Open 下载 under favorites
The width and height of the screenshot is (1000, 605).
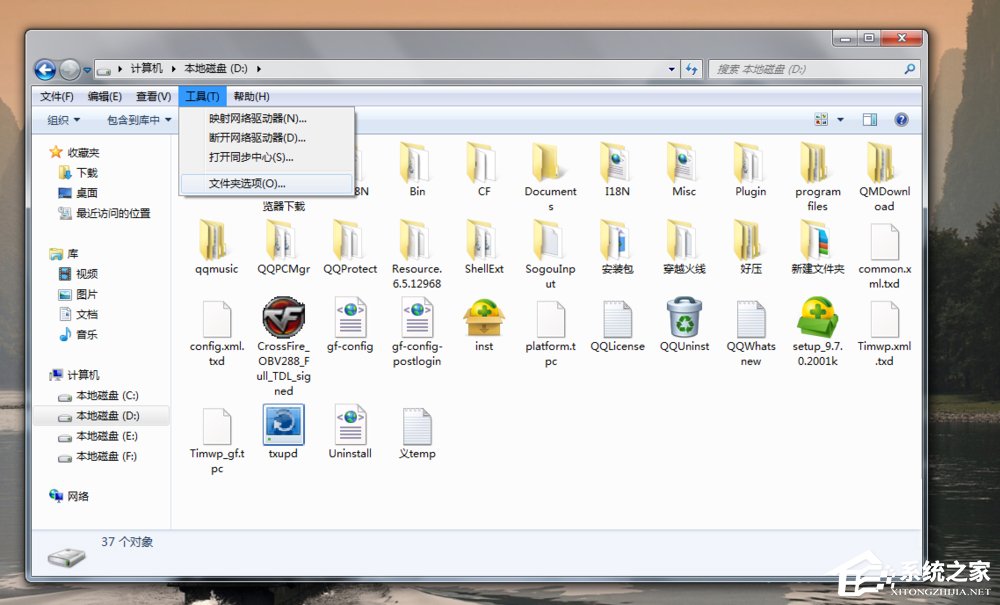(x=87, y=173)
